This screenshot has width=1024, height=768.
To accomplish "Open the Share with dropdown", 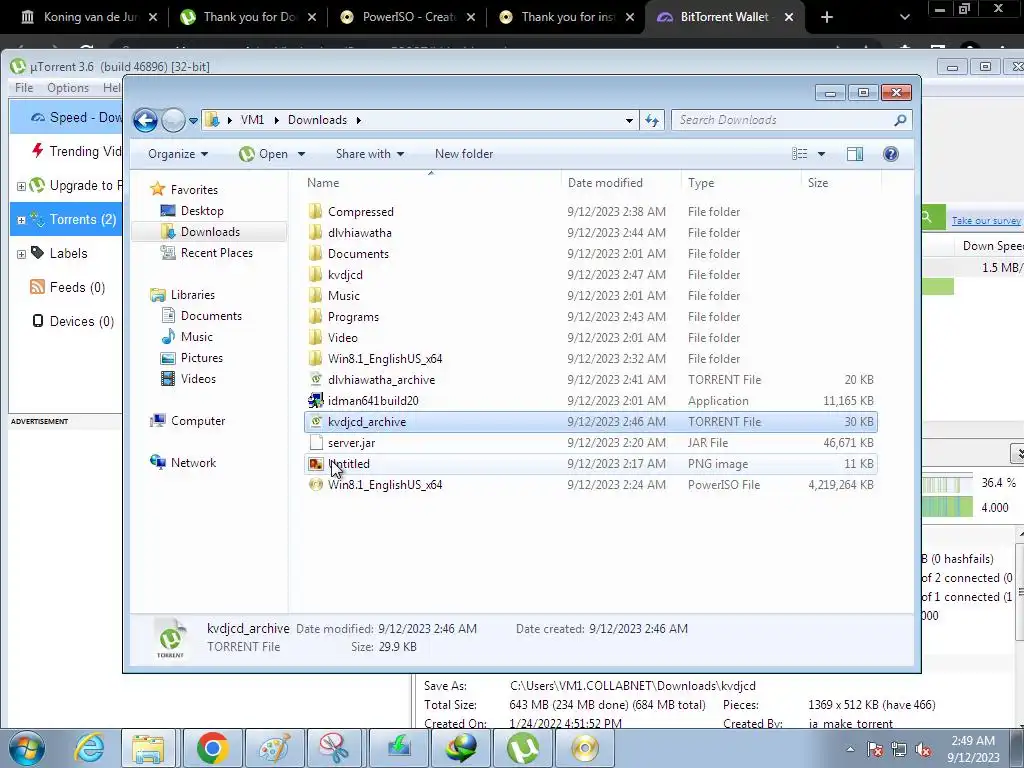I will 370,154.
